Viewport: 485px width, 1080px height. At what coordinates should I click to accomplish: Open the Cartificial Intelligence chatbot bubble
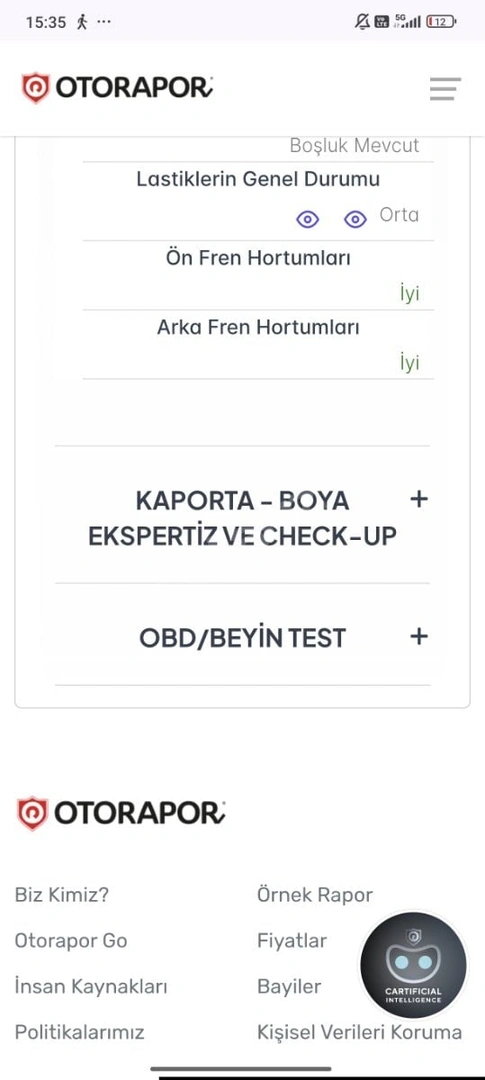[413, 965]
